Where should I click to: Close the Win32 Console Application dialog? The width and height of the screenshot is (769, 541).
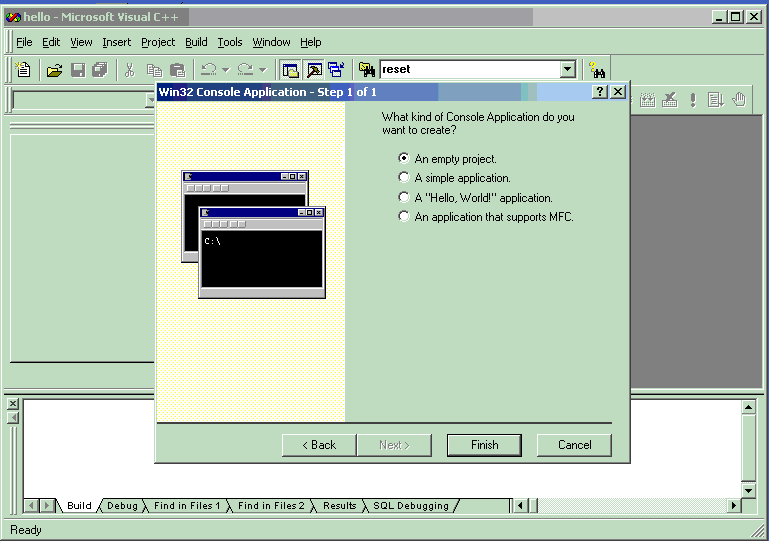[x=618, y=92]
